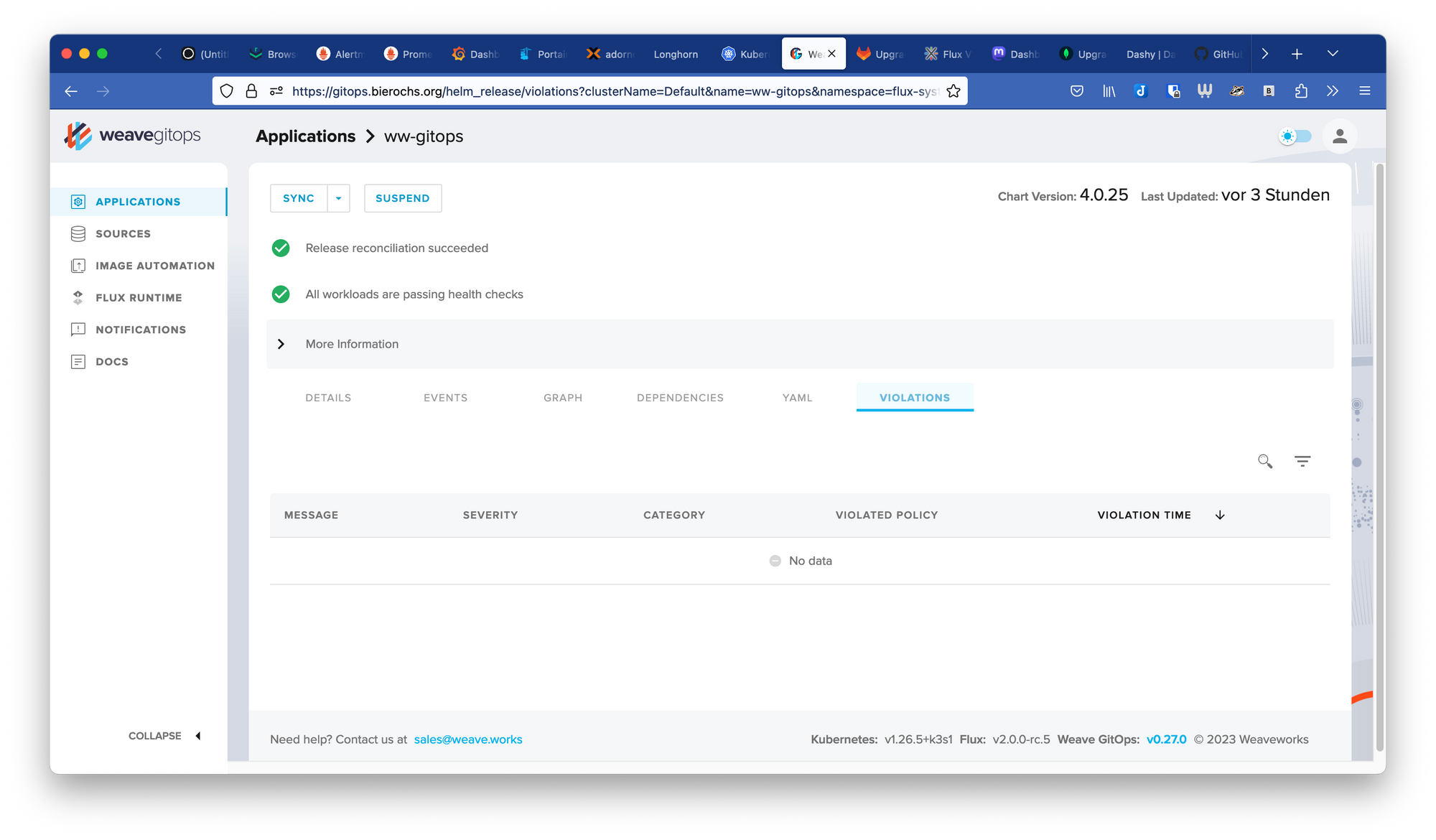Click the Applications breadcrumb link
1436x840 pixels.
[306, 136]
